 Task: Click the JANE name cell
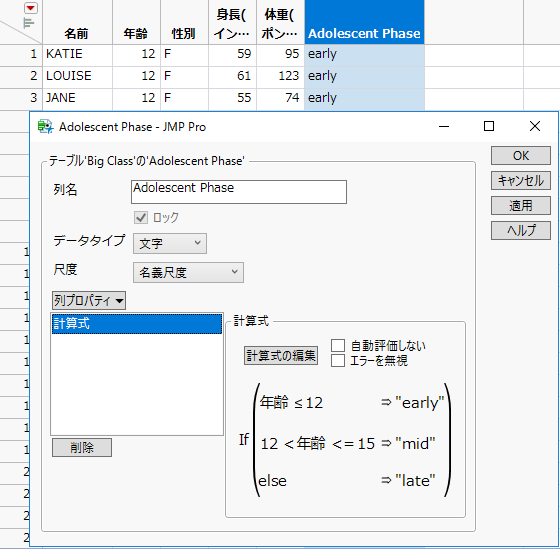[77, 98]
